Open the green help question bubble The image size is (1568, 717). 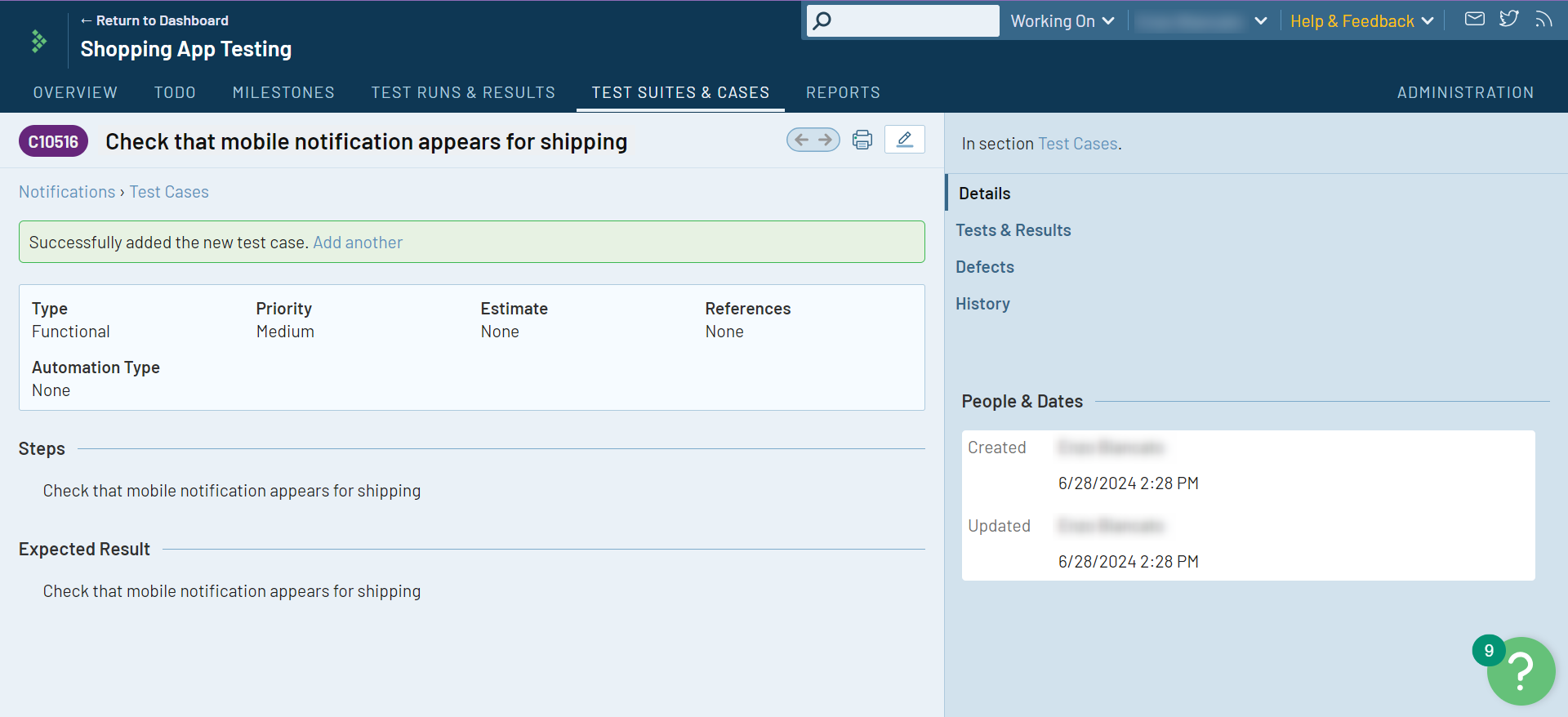pos(1520,671)
